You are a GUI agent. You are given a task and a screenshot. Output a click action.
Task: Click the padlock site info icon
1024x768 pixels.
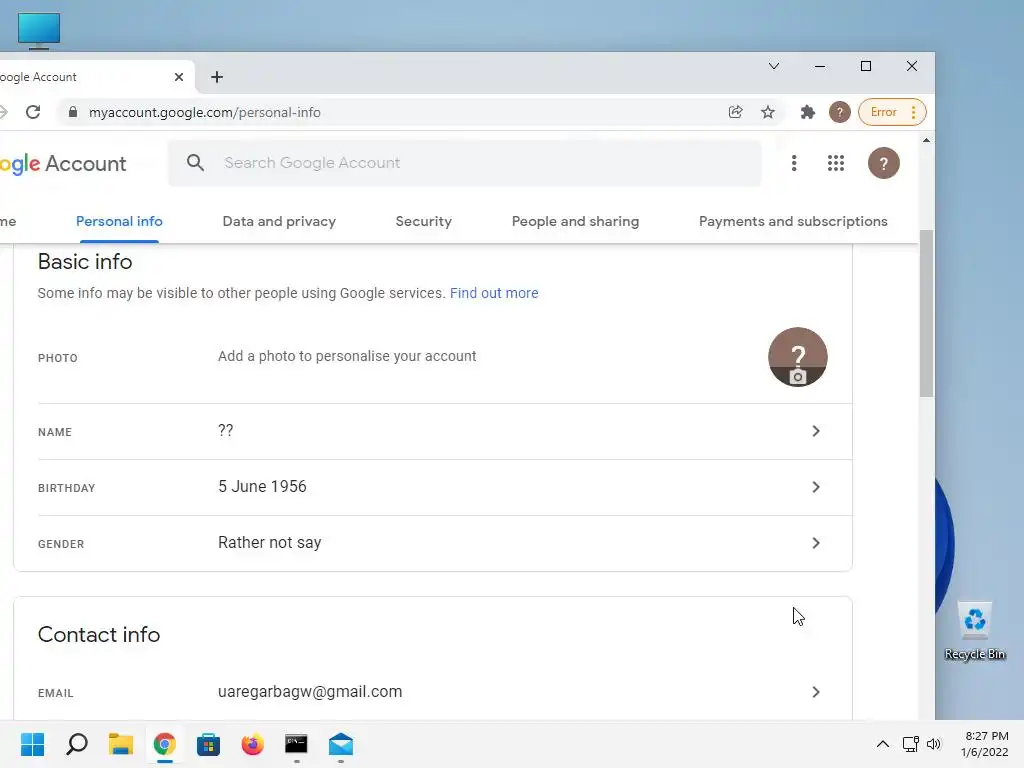point(73,112)
